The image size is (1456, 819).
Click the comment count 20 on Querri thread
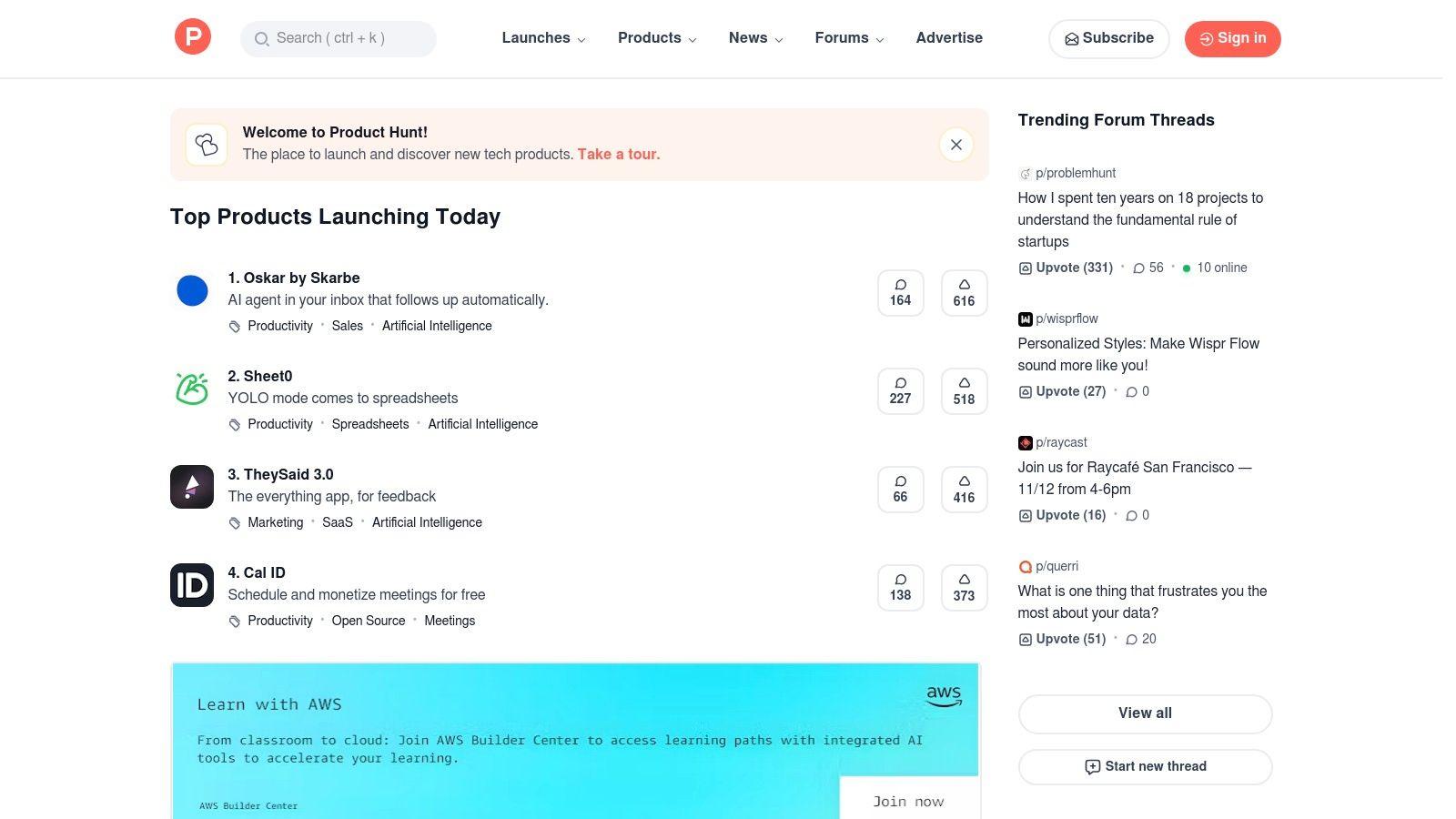1141,640
